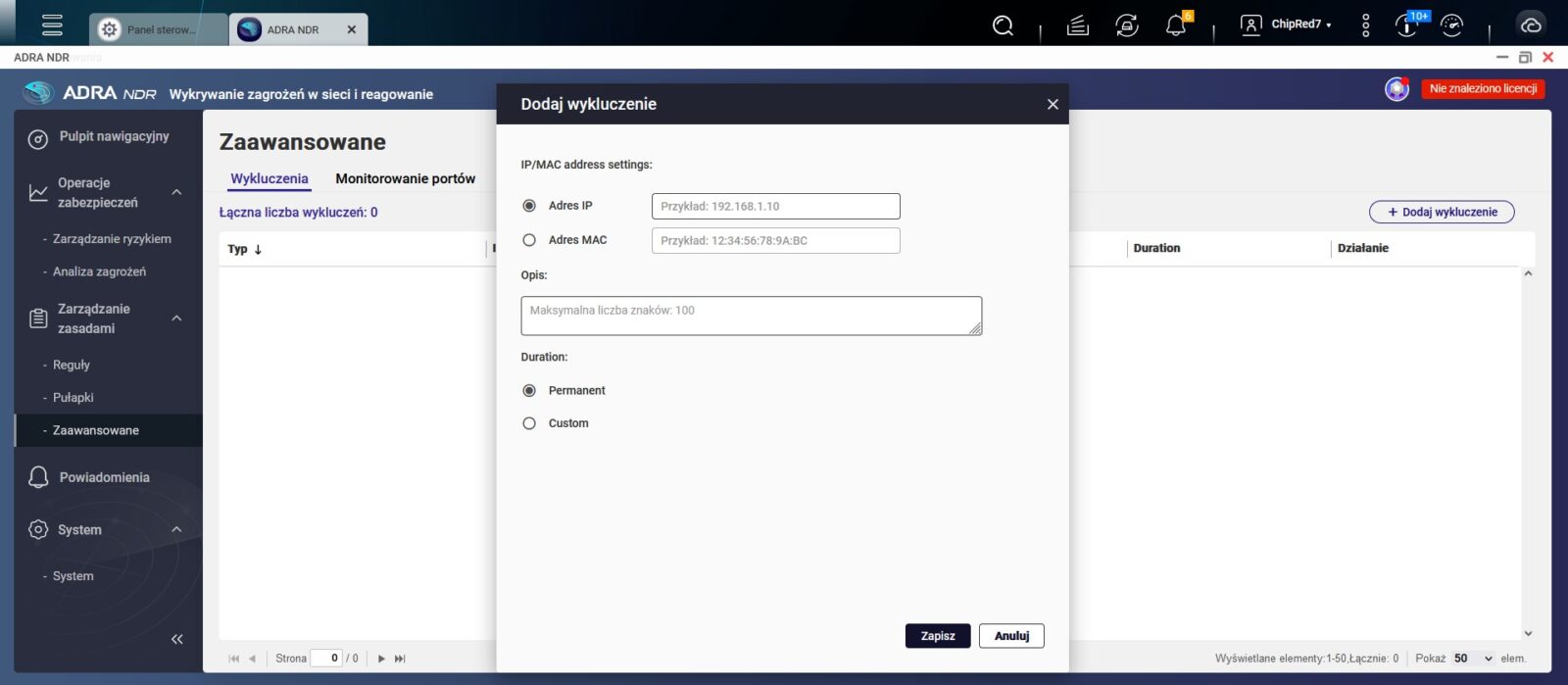Click the IP address input field
The width and height of the screenshot is (1568, 685).
pyautogui.click(x=775, y=207)
